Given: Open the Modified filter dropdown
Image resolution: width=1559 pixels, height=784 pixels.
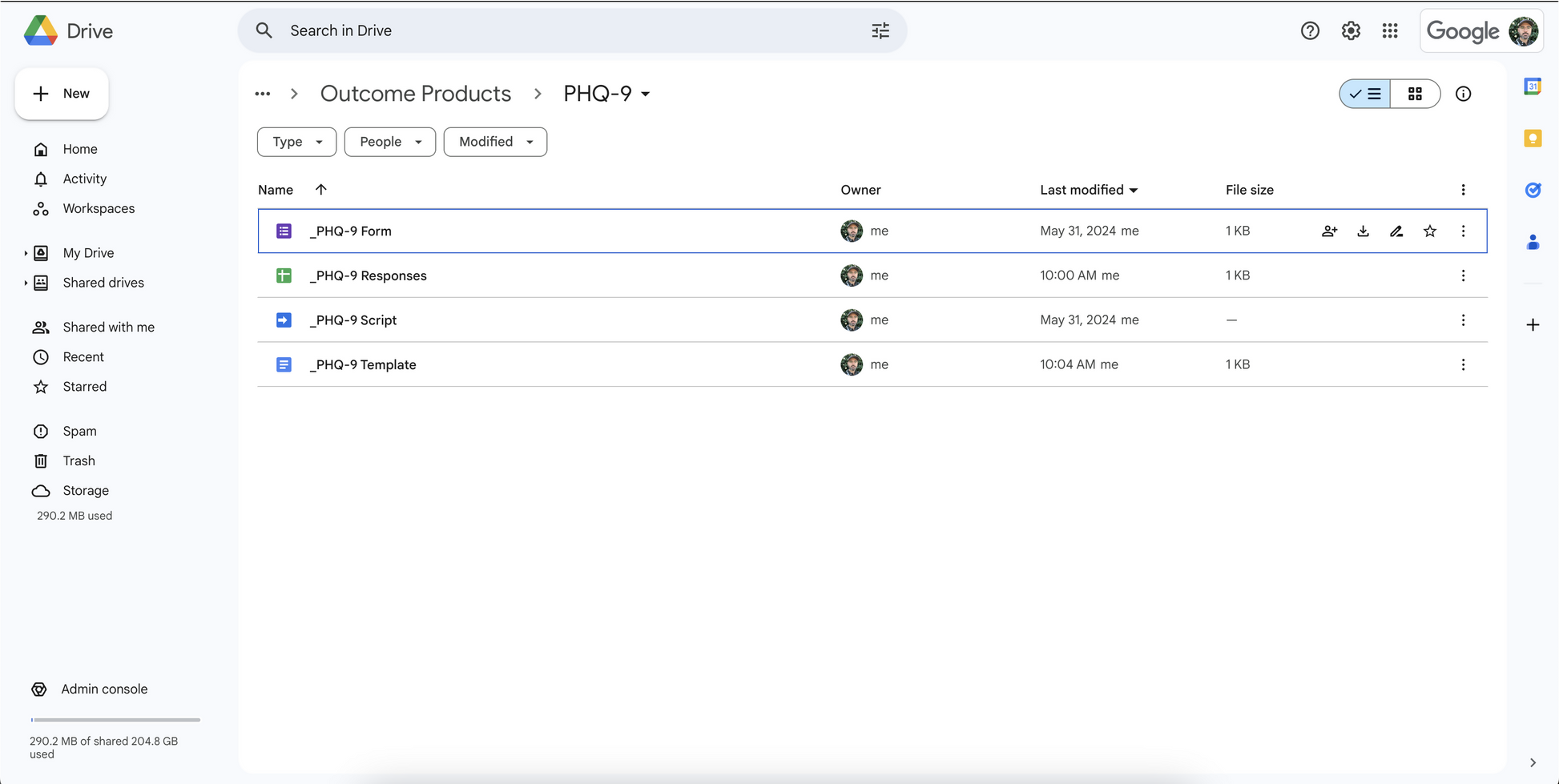Looking at the screenshot, I should 495,142.
